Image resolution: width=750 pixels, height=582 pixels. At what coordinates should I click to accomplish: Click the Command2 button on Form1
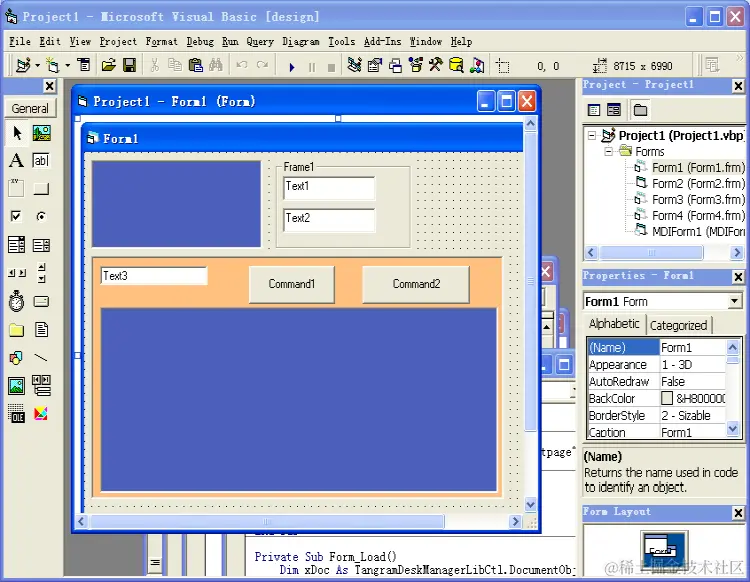point(416,284)
